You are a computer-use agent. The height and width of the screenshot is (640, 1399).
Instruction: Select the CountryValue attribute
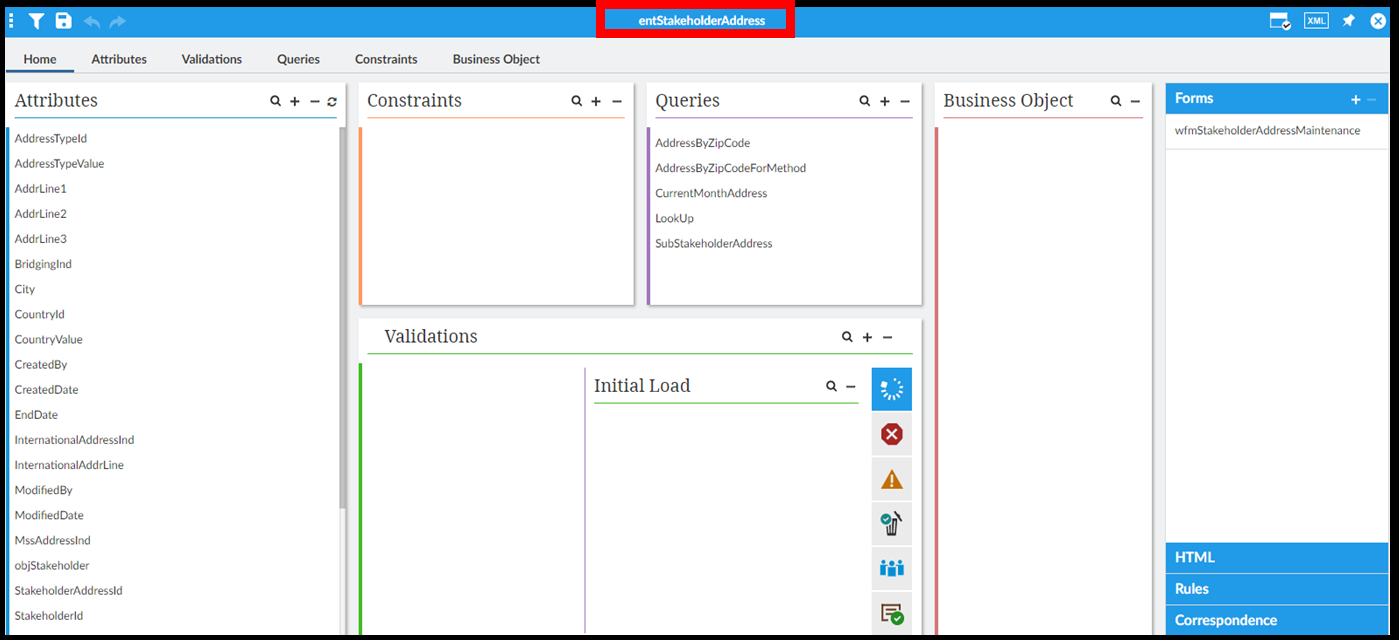49,339
